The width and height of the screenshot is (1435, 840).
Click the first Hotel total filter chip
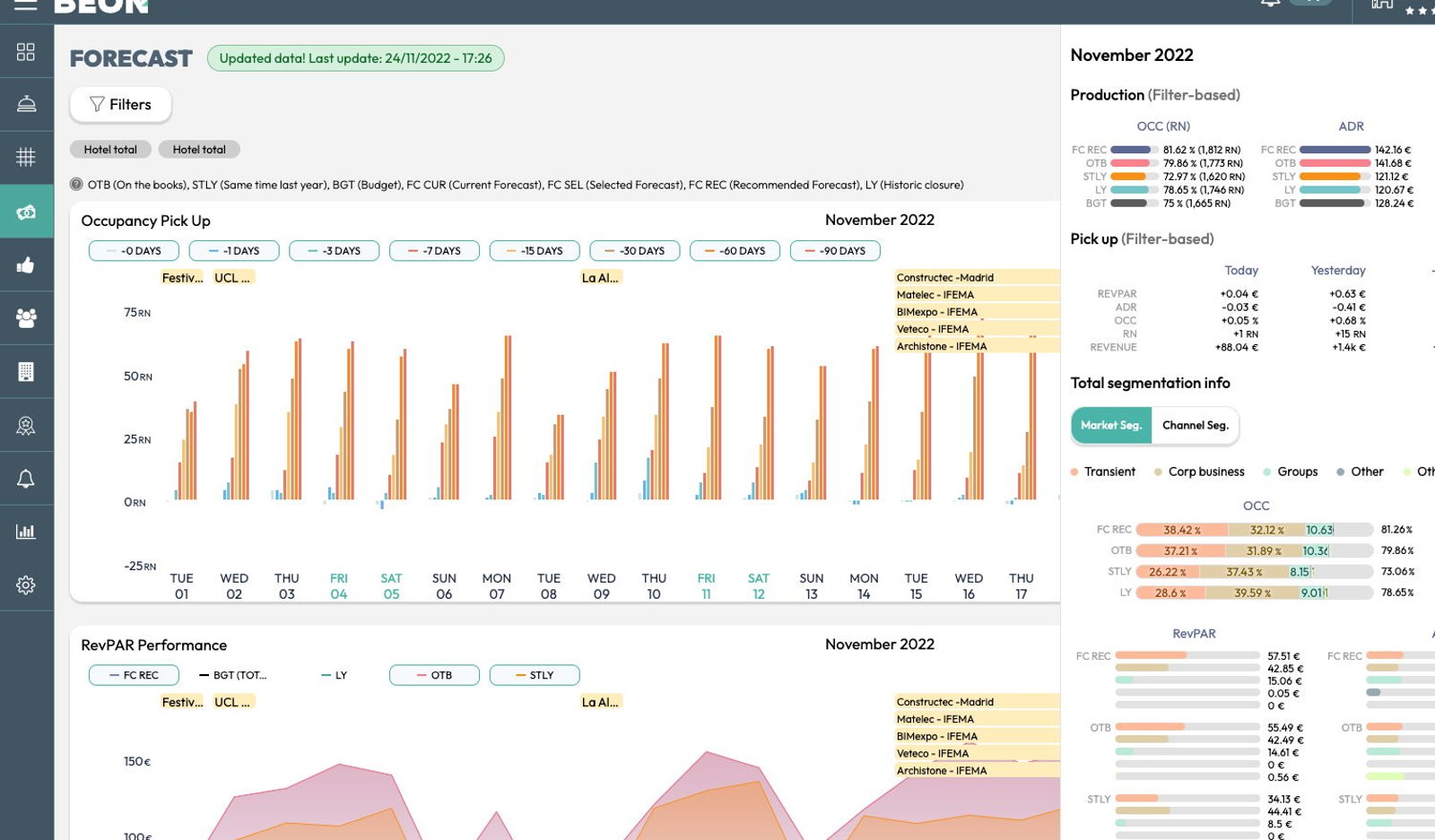coord(110,150)
